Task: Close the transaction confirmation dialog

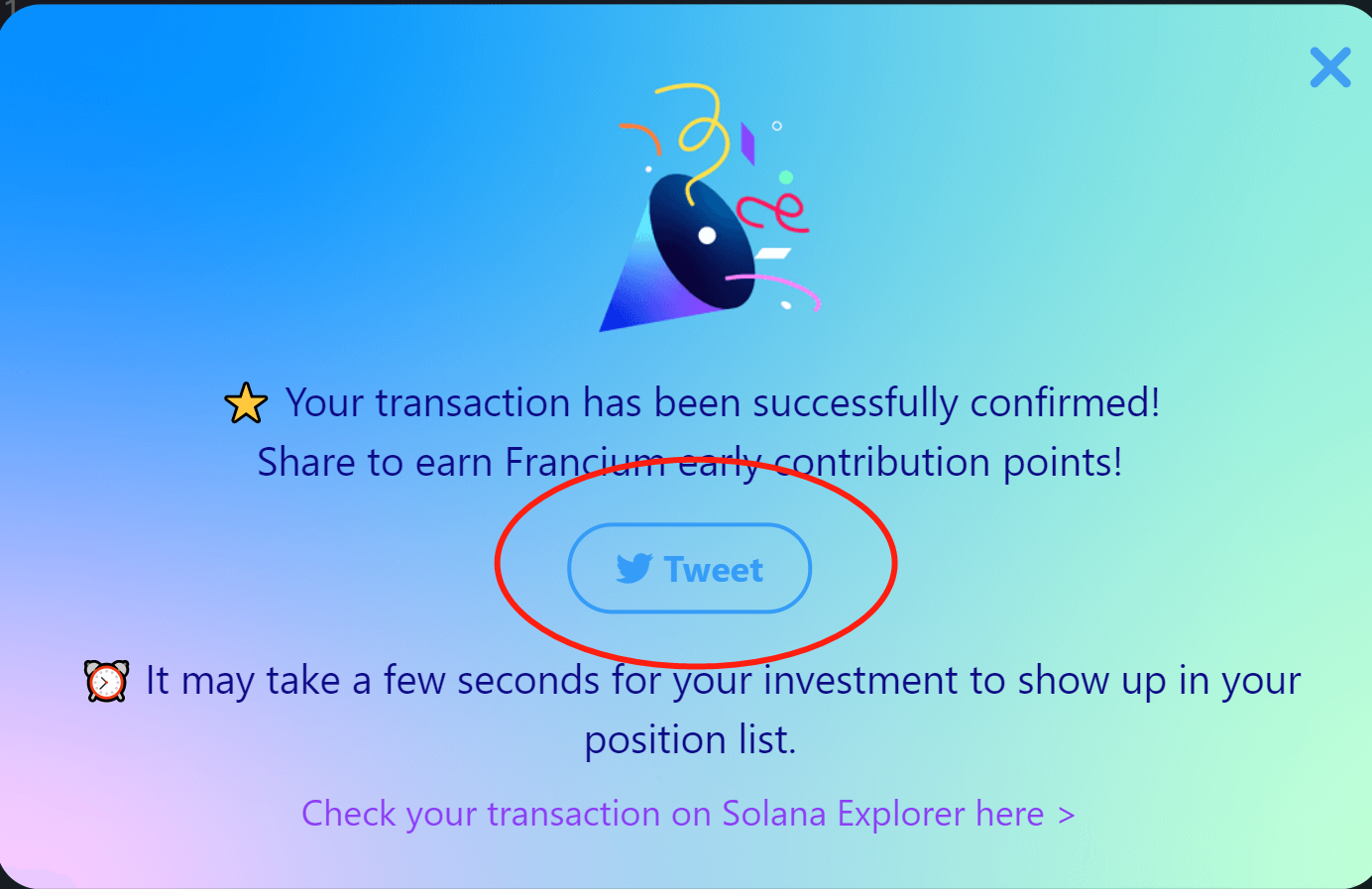Action: click(1330, 67)
